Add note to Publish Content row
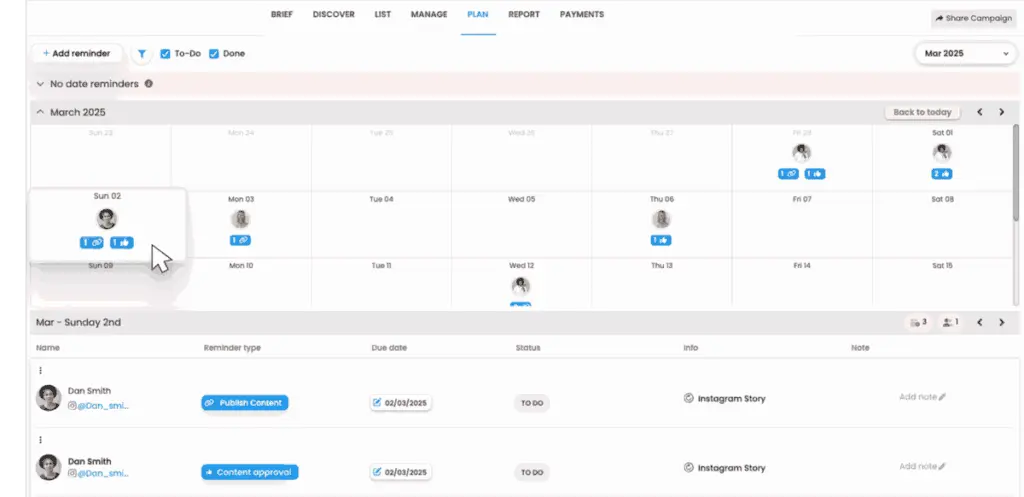The image size is (1024, 497). pyautogui.click(x=922, y=397)
